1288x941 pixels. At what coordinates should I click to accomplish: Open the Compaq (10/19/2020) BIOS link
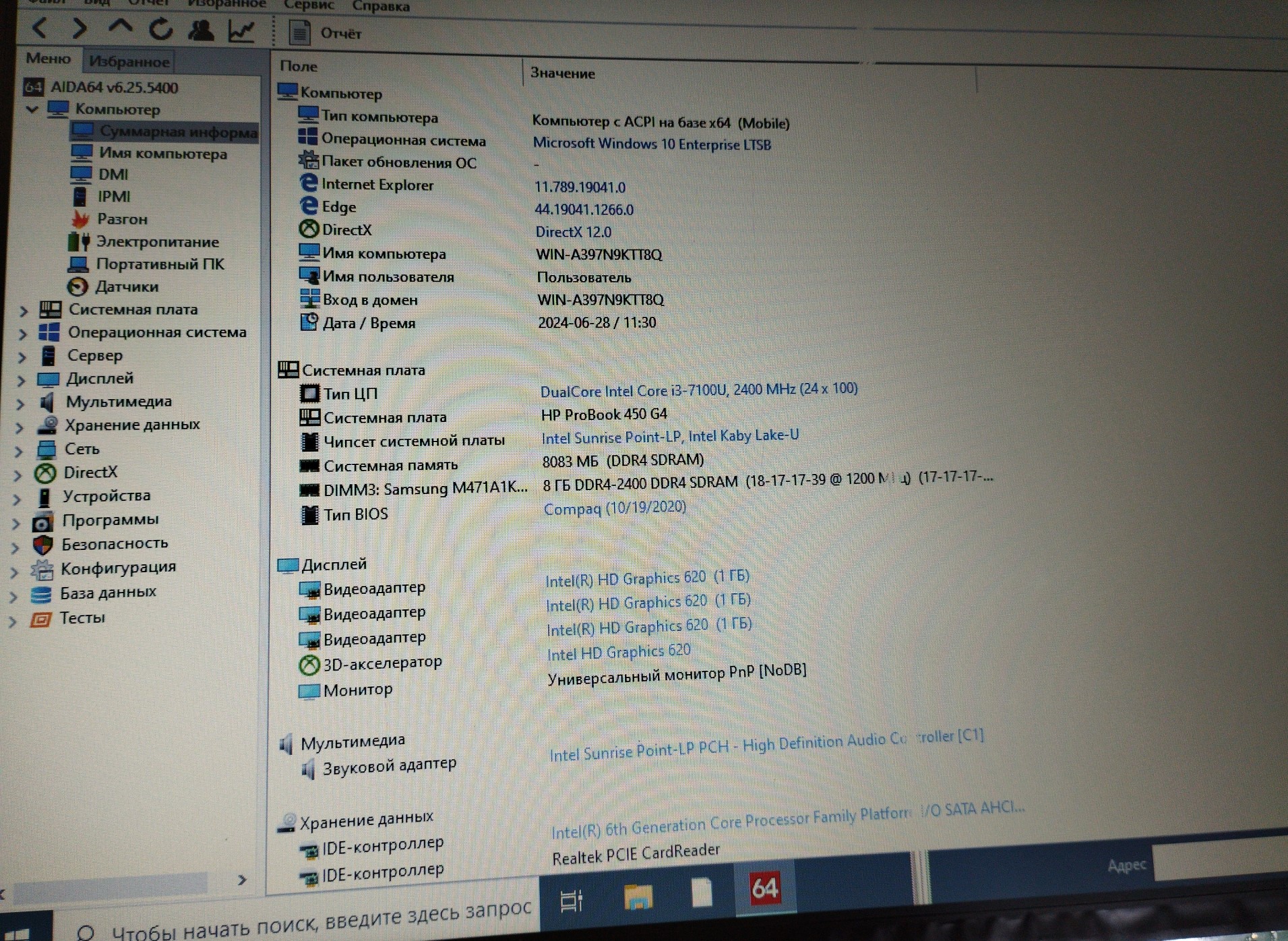click(x=615, y=508)
